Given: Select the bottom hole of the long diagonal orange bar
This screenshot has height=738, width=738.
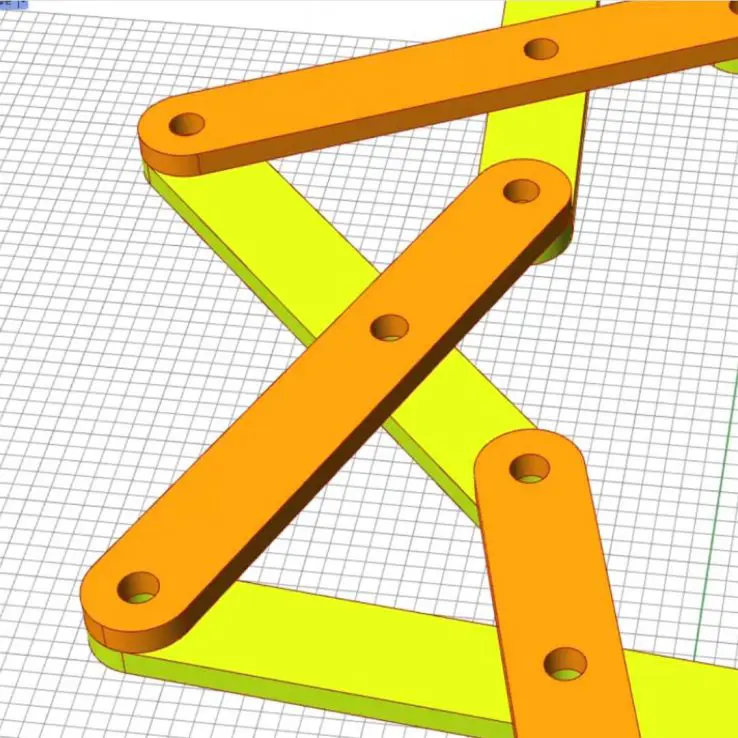Looking at the screenshot, I should 139,588.
